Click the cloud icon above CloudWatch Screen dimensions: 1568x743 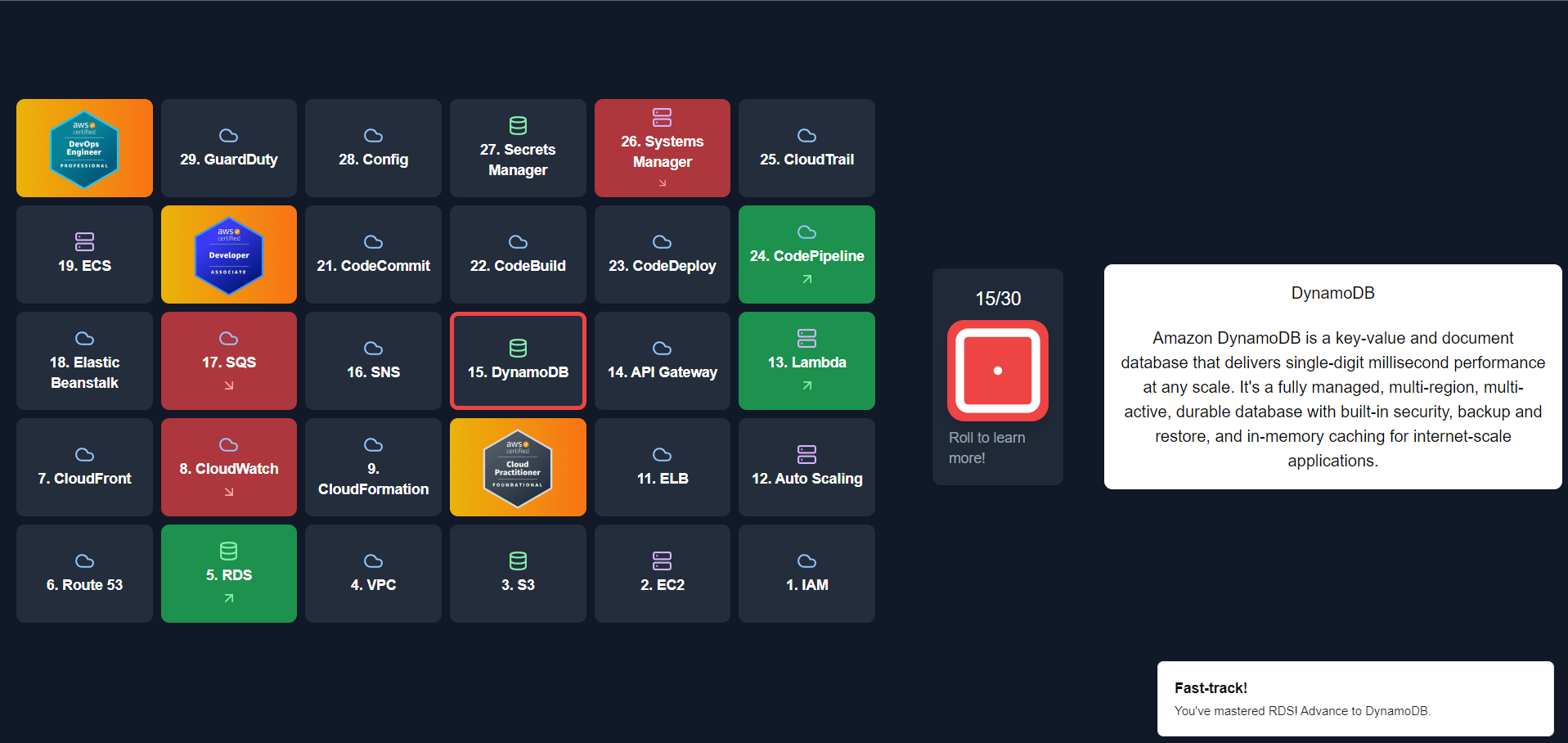coord(229,444)
